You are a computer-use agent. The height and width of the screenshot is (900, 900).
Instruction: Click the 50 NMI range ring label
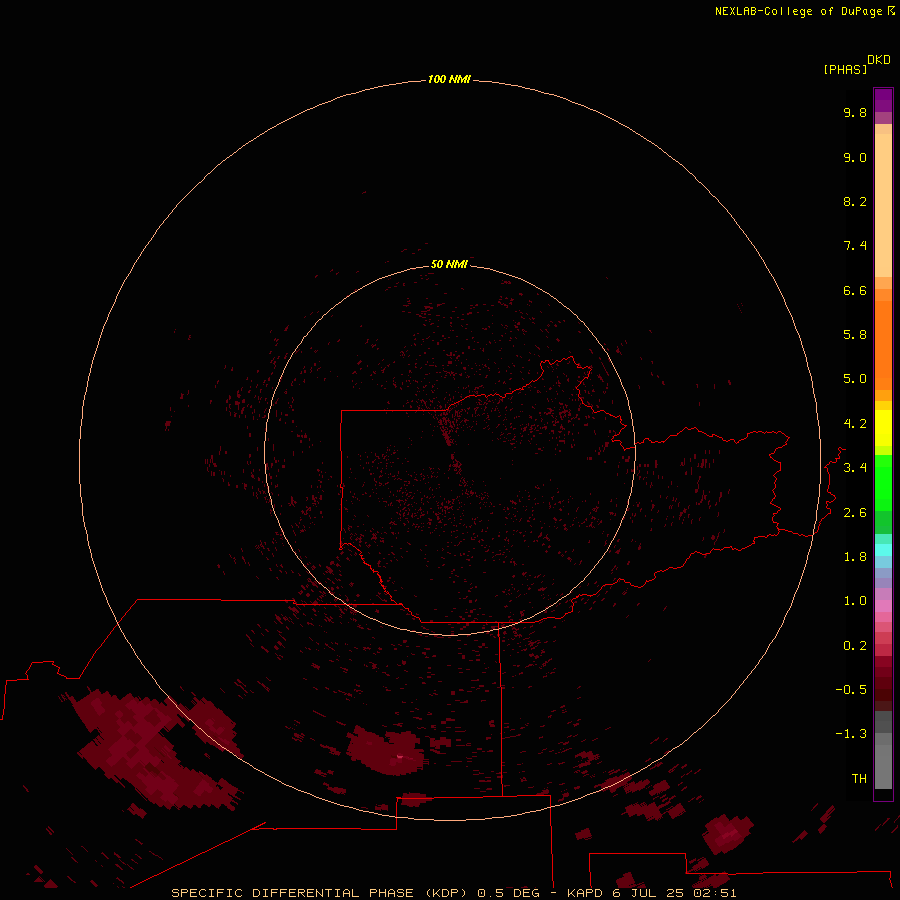coord(449,264)
